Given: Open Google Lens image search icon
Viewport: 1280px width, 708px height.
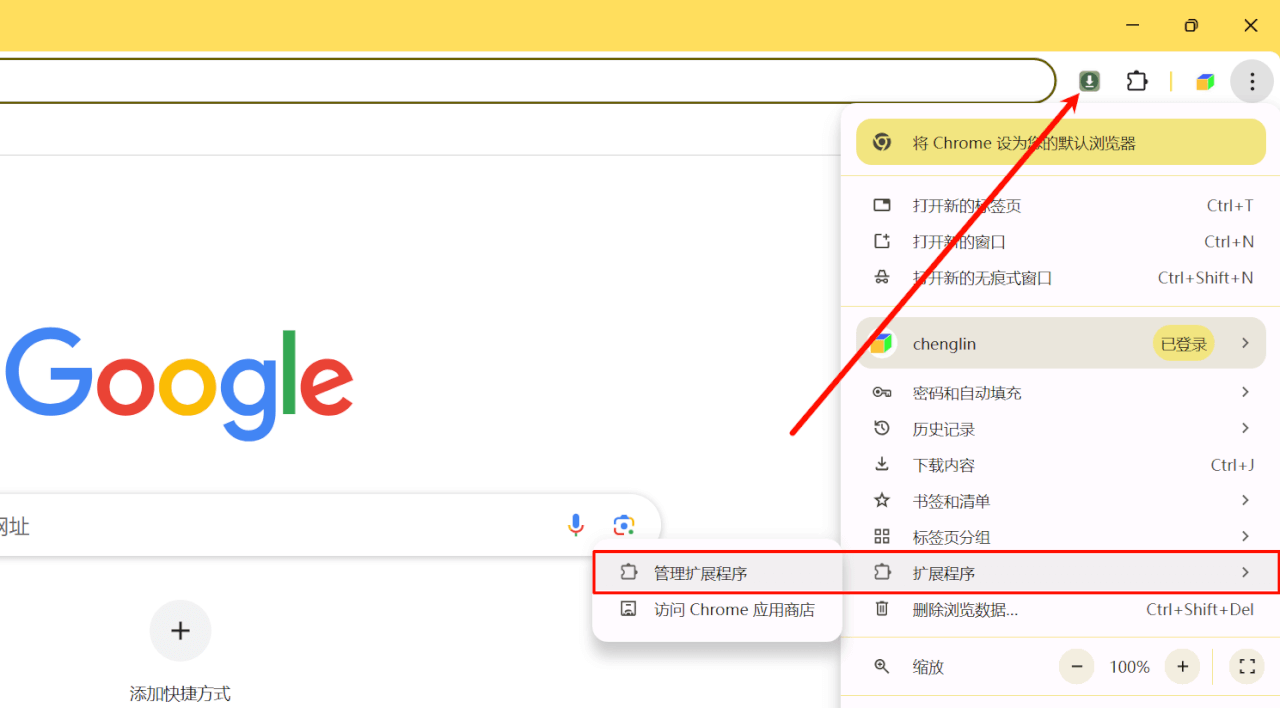Looking at the screenshot, I should pyautogui.click(x=624, y=525).
